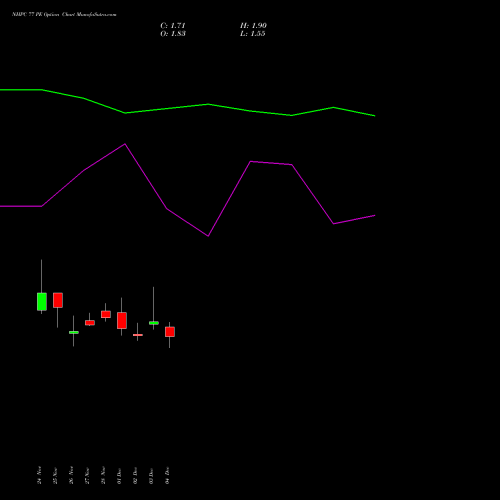This screenshot has width=500, height=500.
Task: Click the right end of the green line
Action: coord(375,116)
